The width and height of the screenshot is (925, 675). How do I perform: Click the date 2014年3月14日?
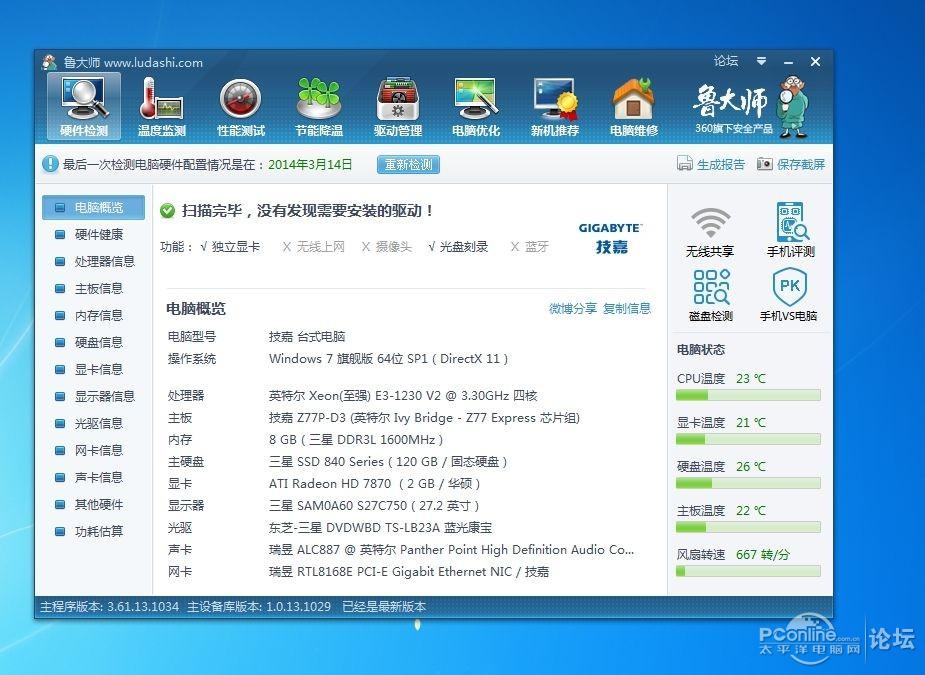[310, 165]
